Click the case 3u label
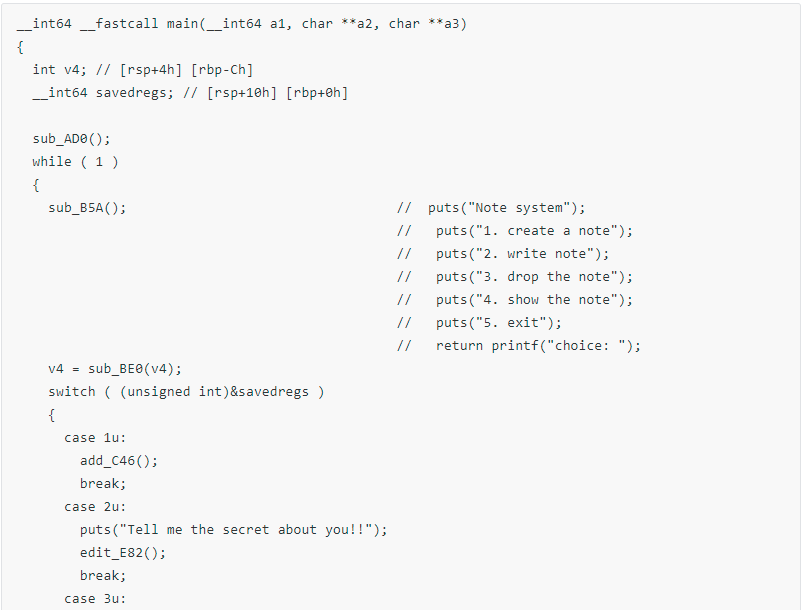The image size is (804, 610). [95, 599]
